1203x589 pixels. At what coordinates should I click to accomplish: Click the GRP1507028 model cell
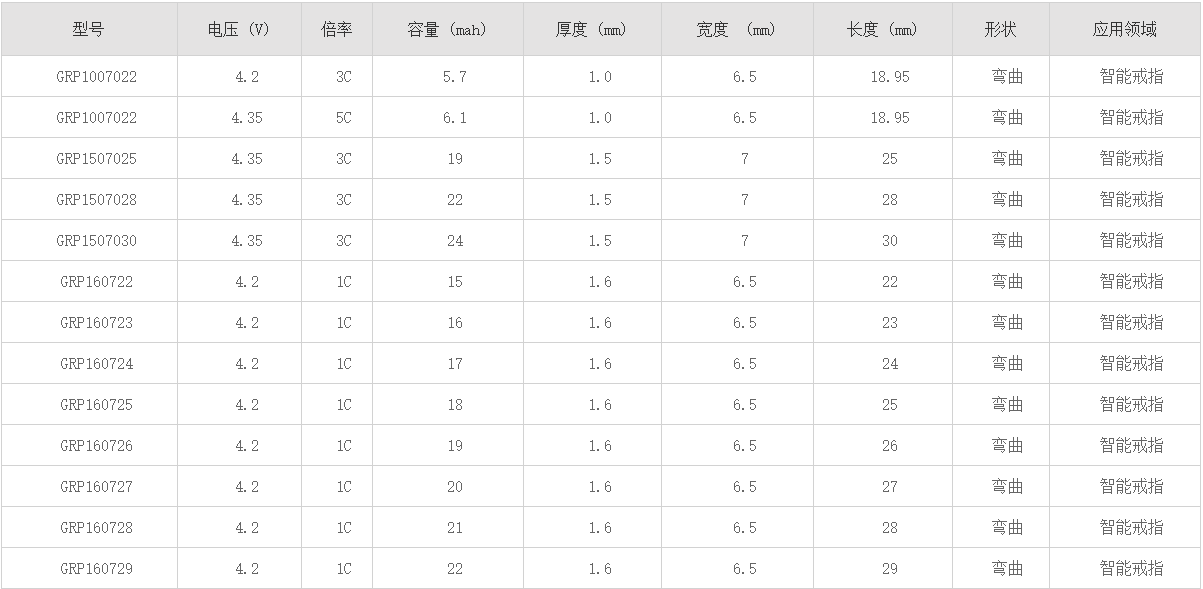(x=96, y=200)
